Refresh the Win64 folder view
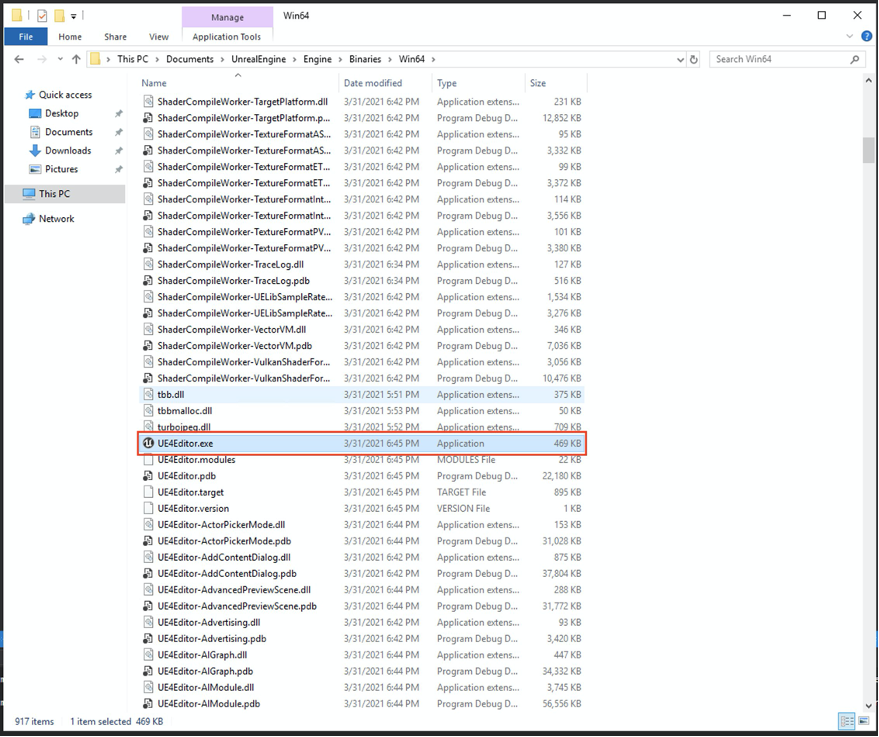This screenshot has width=879, height=737. 694,59
